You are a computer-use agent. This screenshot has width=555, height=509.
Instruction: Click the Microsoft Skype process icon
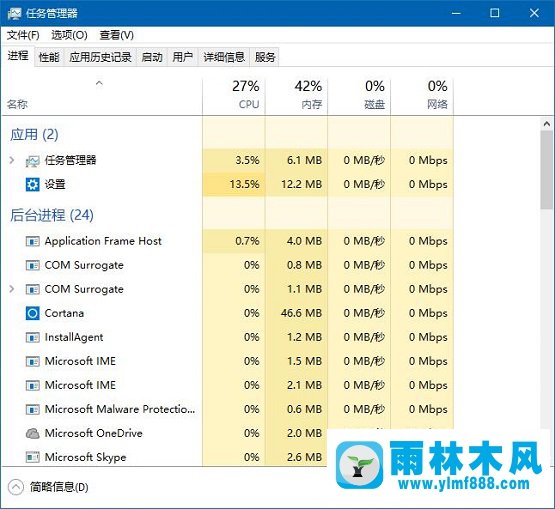[x=33, y=457]
